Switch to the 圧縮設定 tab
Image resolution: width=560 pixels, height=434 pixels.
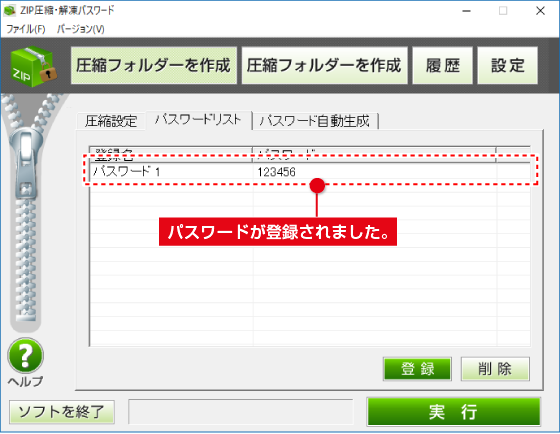pyautogui.click(x=111, y=121)
